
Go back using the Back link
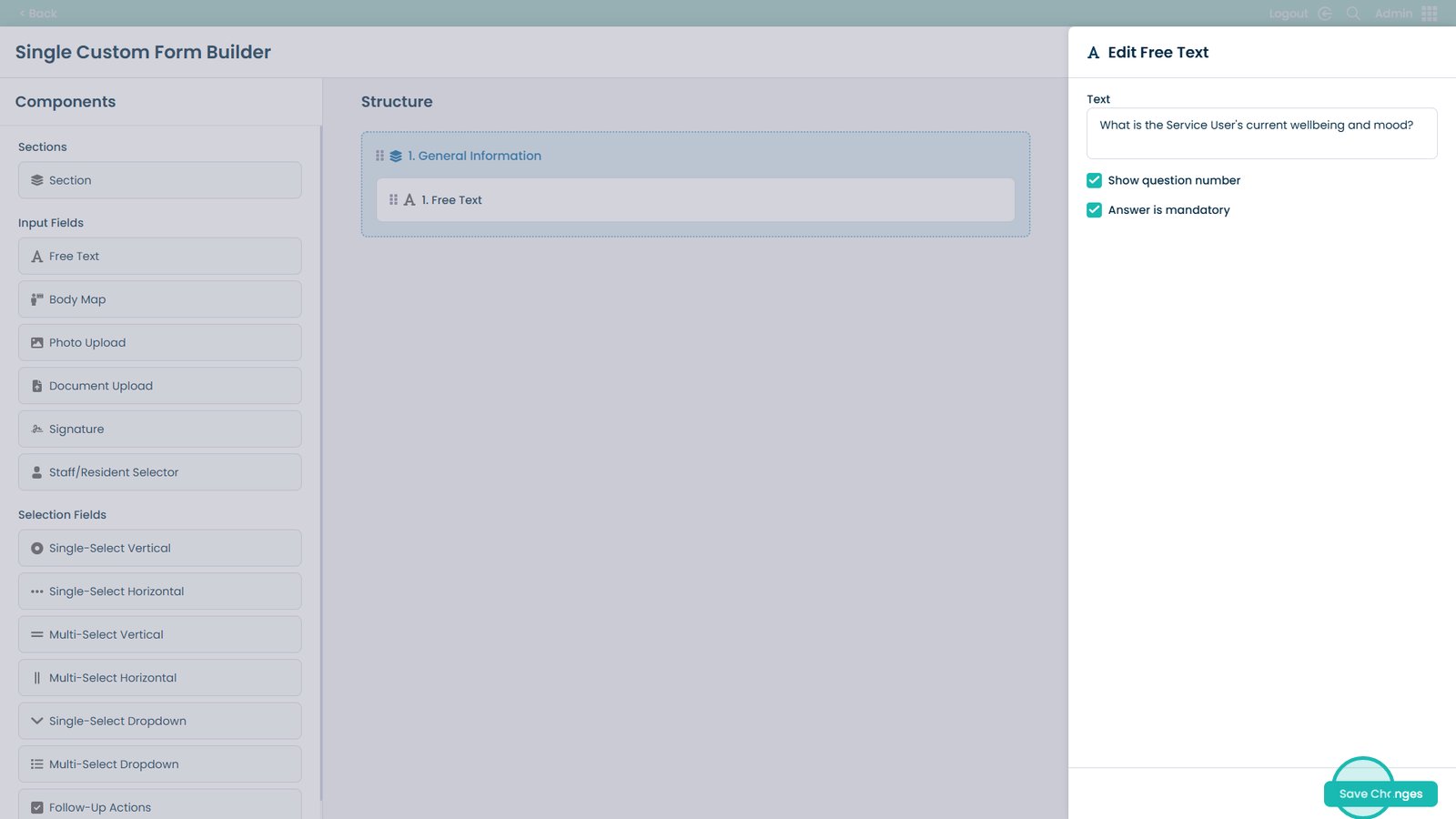coord(38,14)
